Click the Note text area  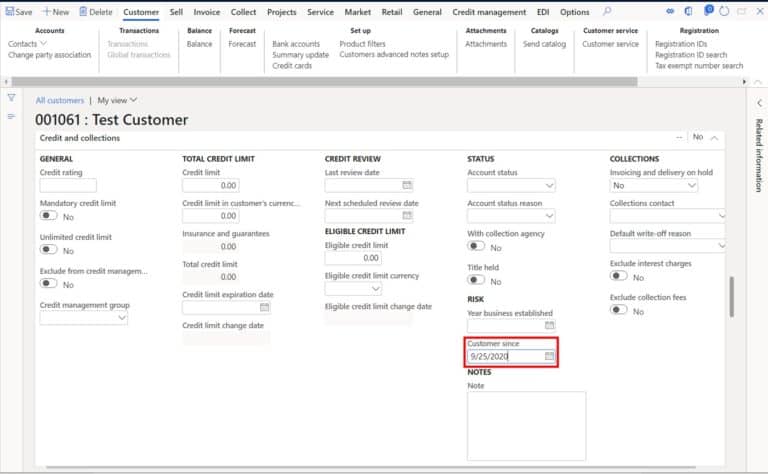[x=526, y=426]
